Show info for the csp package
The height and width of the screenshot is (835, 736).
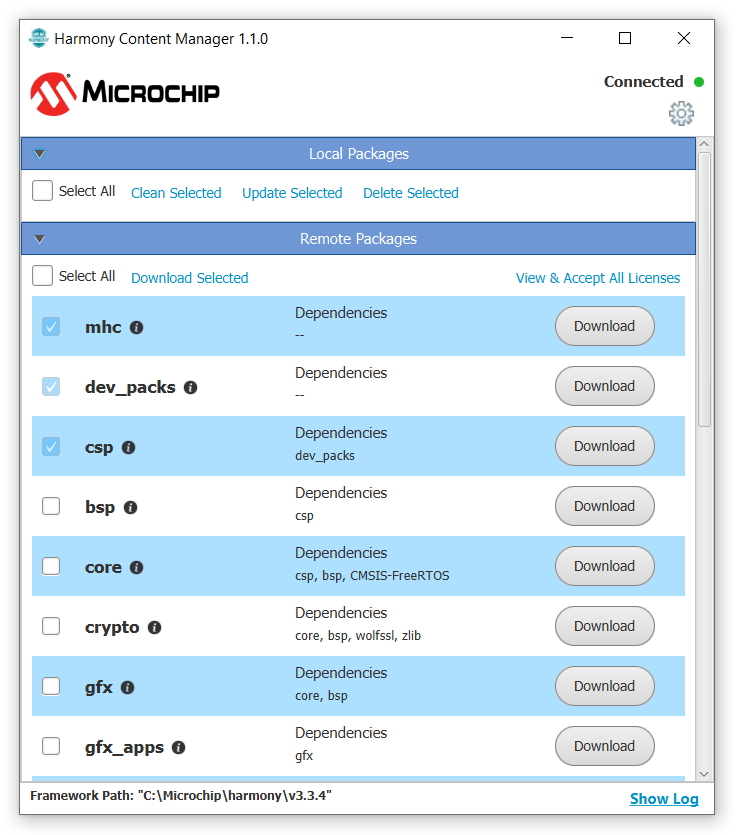pyautogui.click(x=128, y=447)
